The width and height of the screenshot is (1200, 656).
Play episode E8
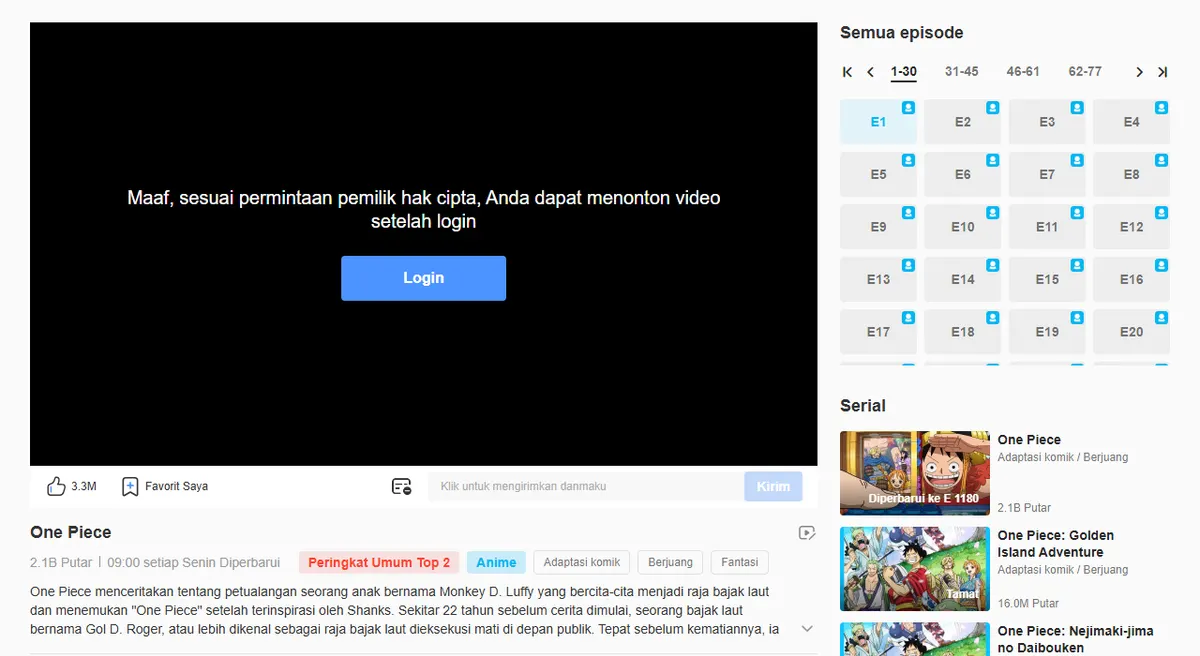coord(1131,174)
